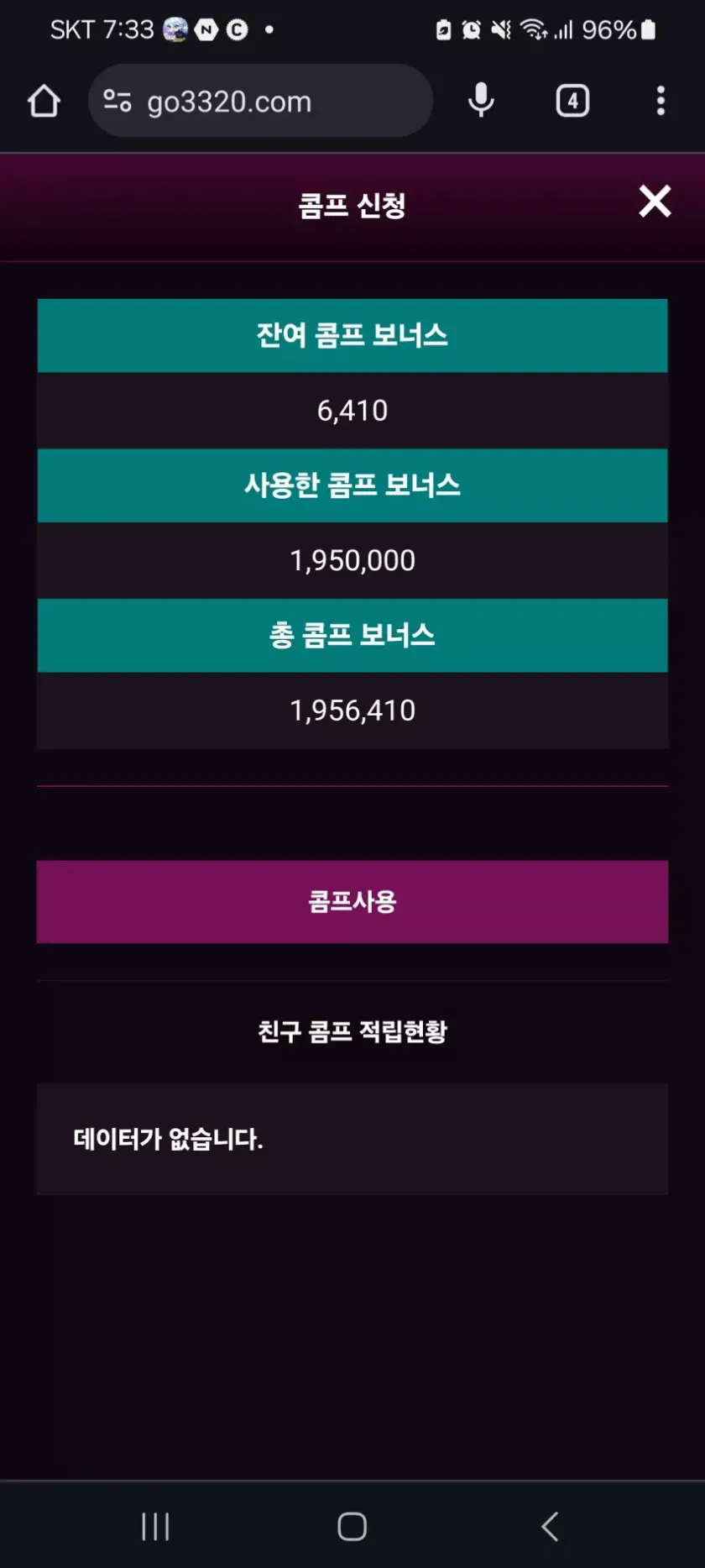Select the 총 콤프 보너스 header

tap(352, 635)
